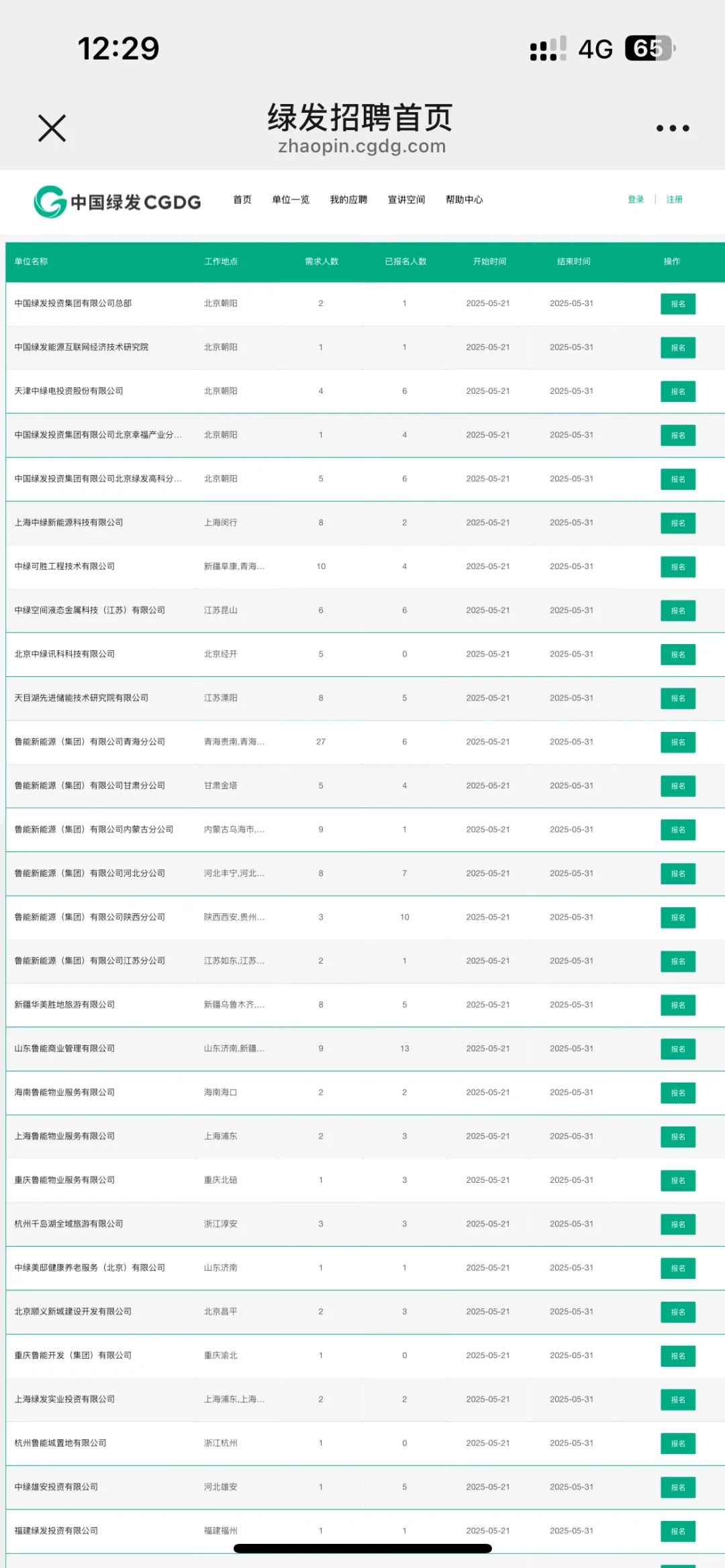Screen dimensions: 725x1568
Task: Click location 上海闵行
Action: [220, 523]
